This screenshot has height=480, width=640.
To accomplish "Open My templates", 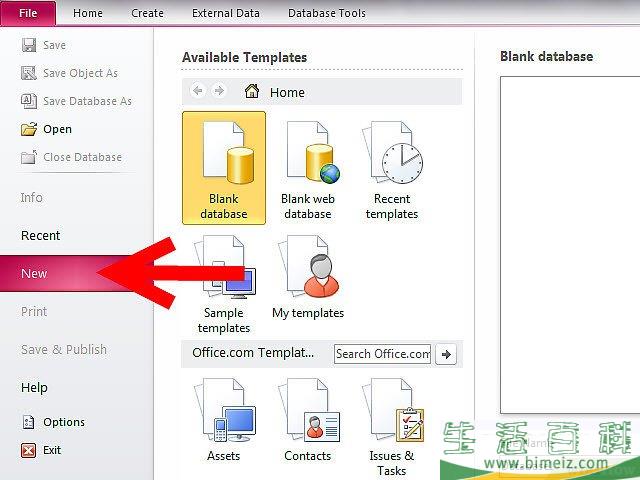I will [x=308, y=278].
